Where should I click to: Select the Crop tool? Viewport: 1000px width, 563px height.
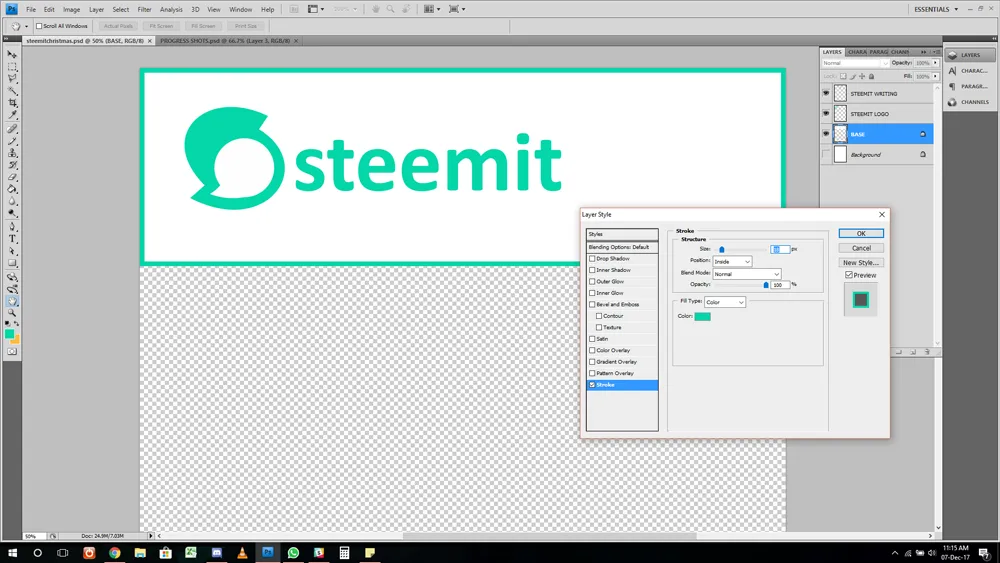pyautogui.click(x=12, y=103)
